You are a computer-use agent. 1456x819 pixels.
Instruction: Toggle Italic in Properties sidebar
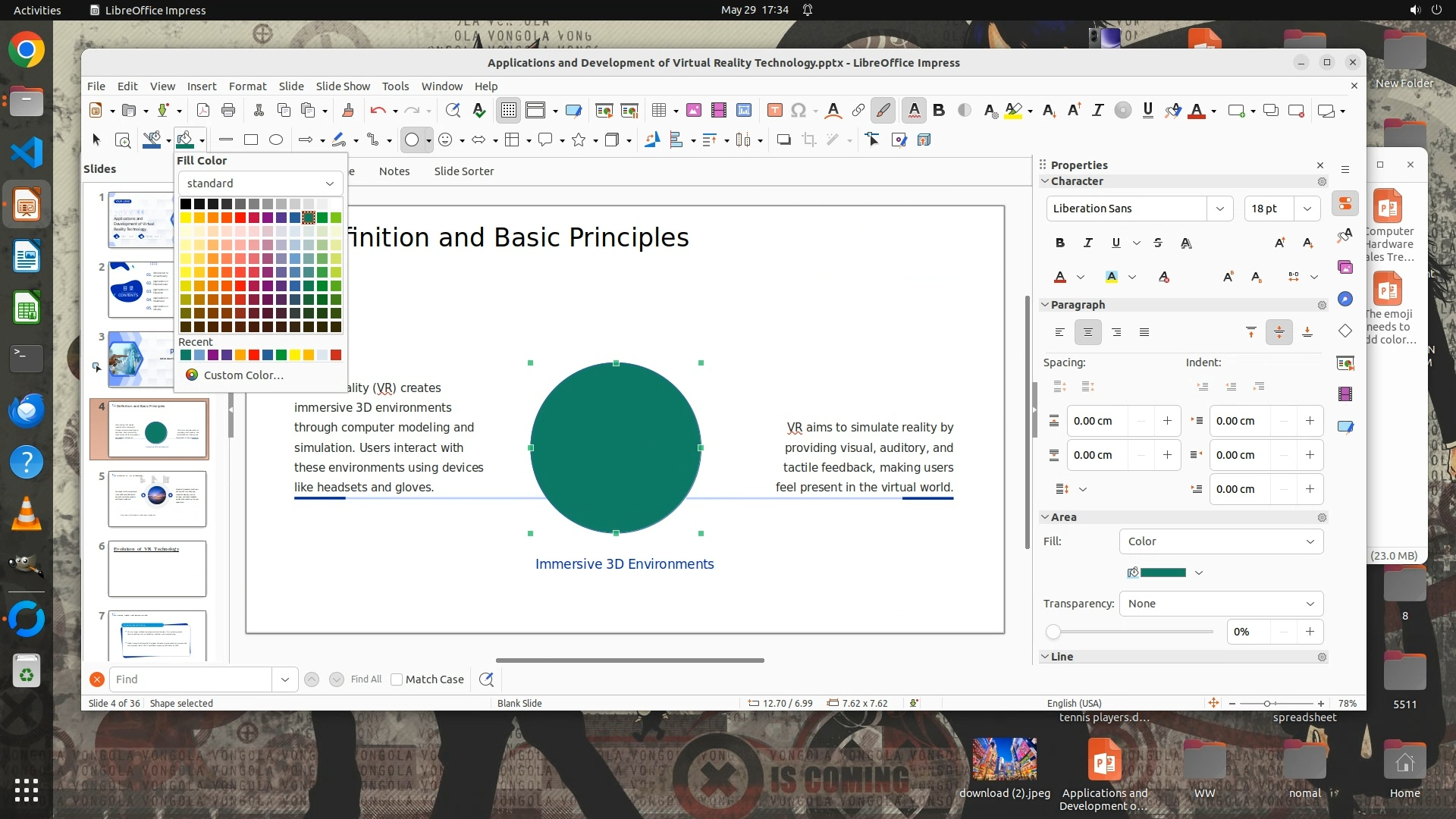[1088, 243]
